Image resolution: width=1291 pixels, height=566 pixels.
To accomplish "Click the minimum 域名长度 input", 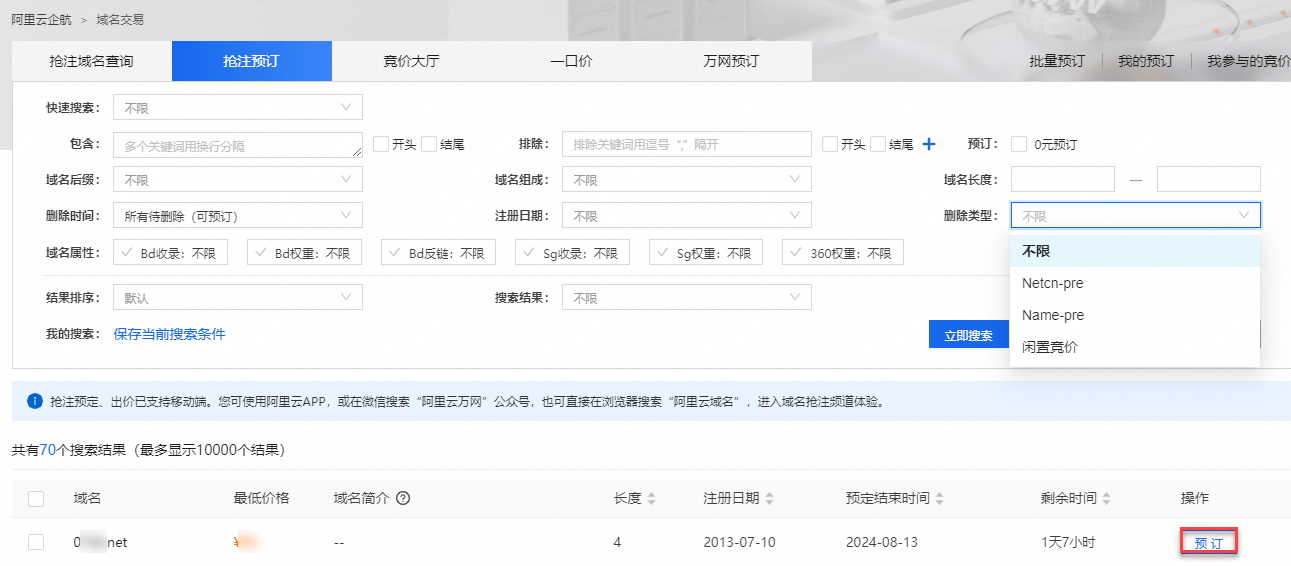I will pyautogui.click(x=1063, y=179).
